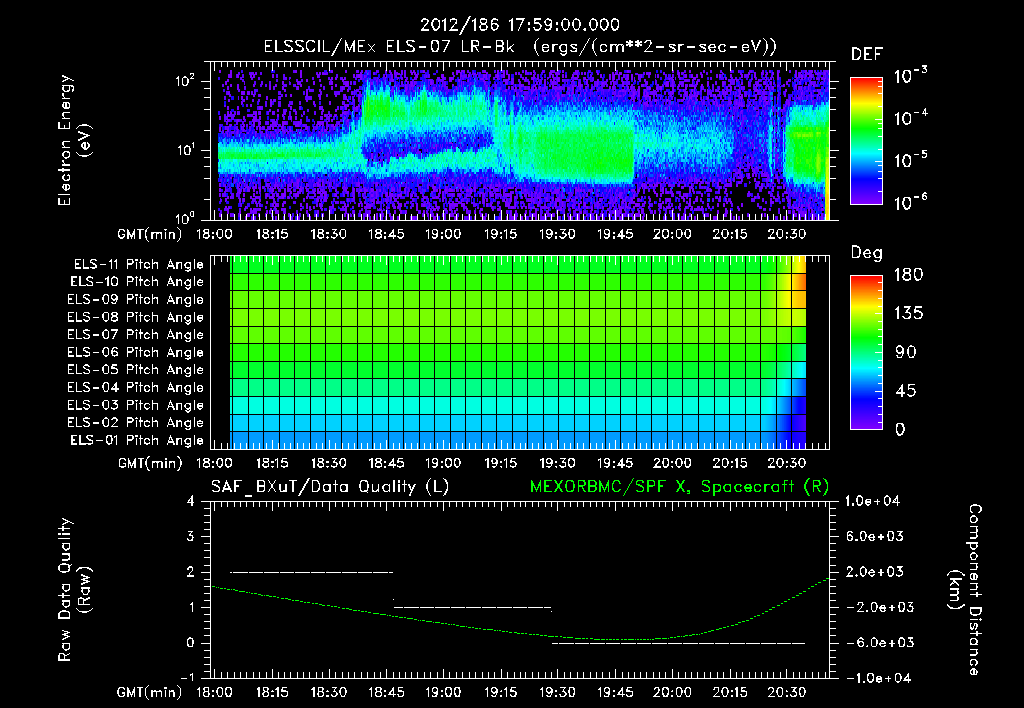Image resolution: width=1024 pixels, height=708 pixels.
Task: Click the 10^-6 value on DEF scale
Action: pyautogui.click(x=910, y=202)
